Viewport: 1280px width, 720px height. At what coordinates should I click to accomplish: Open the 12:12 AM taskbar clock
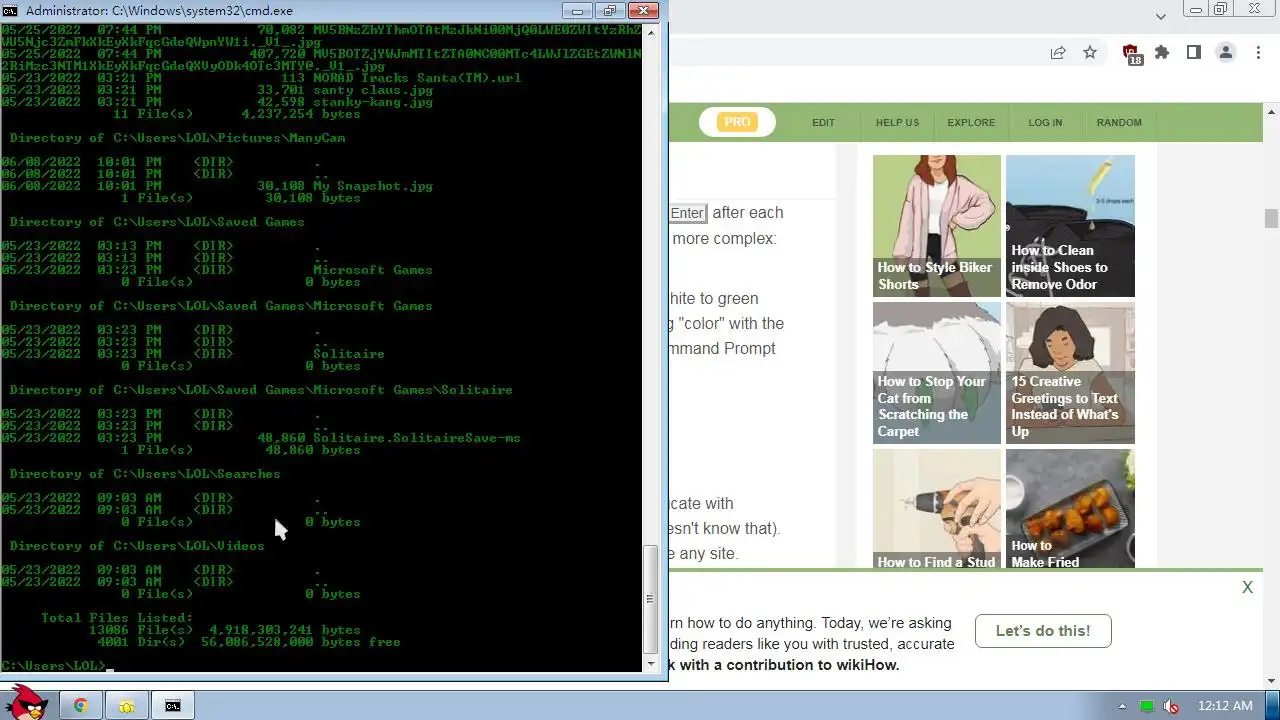pyautogui.click(x=1225, y=706)
